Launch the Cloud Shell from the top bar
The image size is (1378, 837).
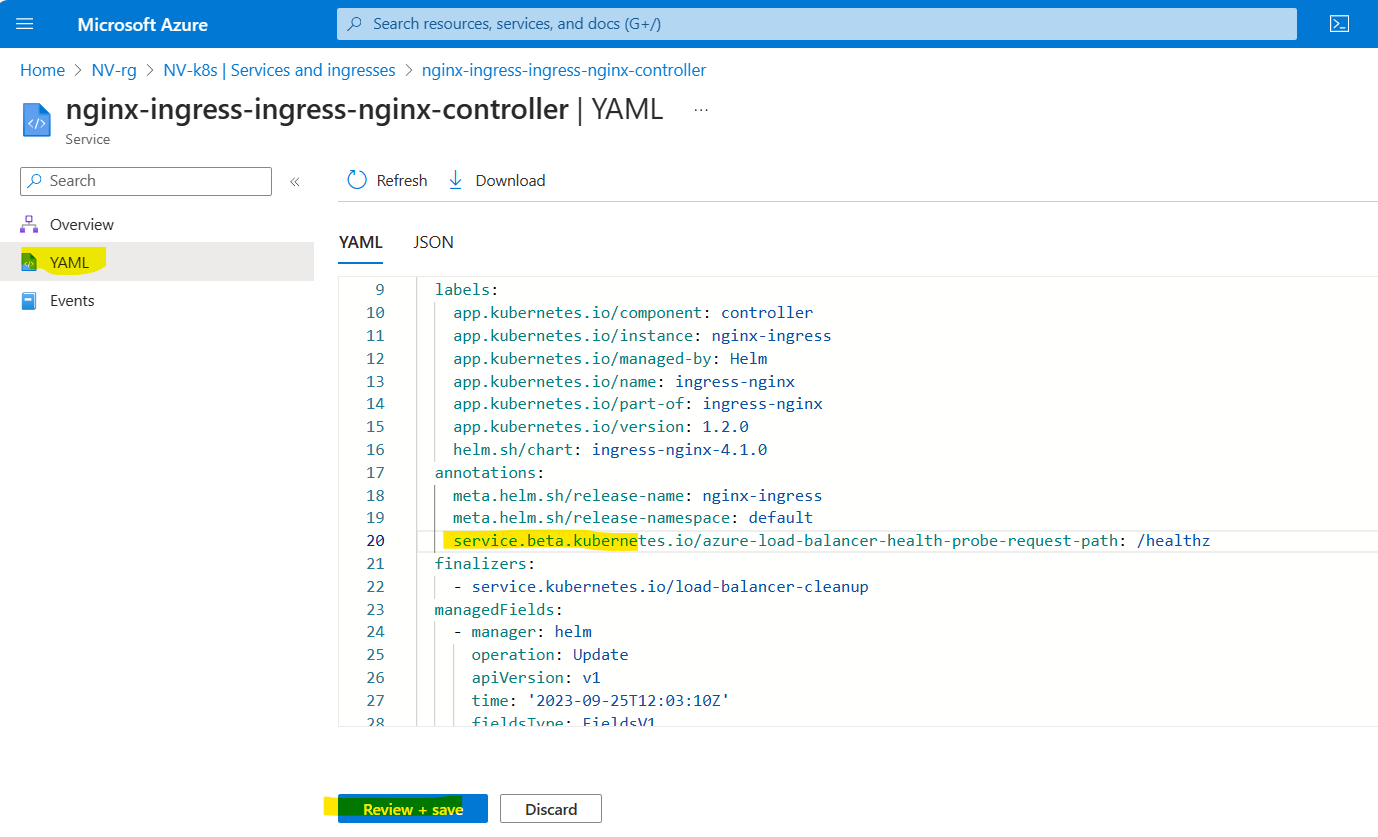coord(1339,23)
